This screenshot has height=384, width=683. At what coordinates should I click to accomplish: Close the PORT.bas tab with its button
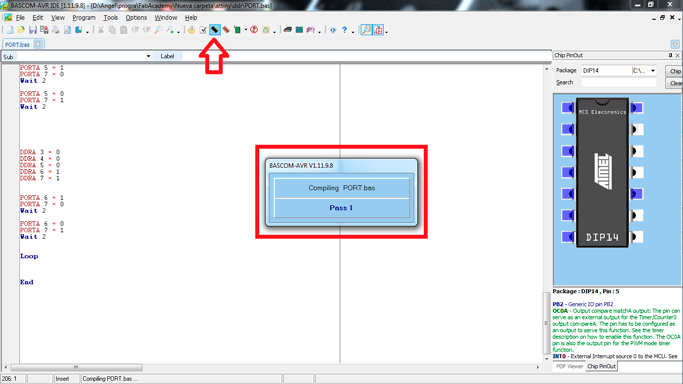[38, 44]
